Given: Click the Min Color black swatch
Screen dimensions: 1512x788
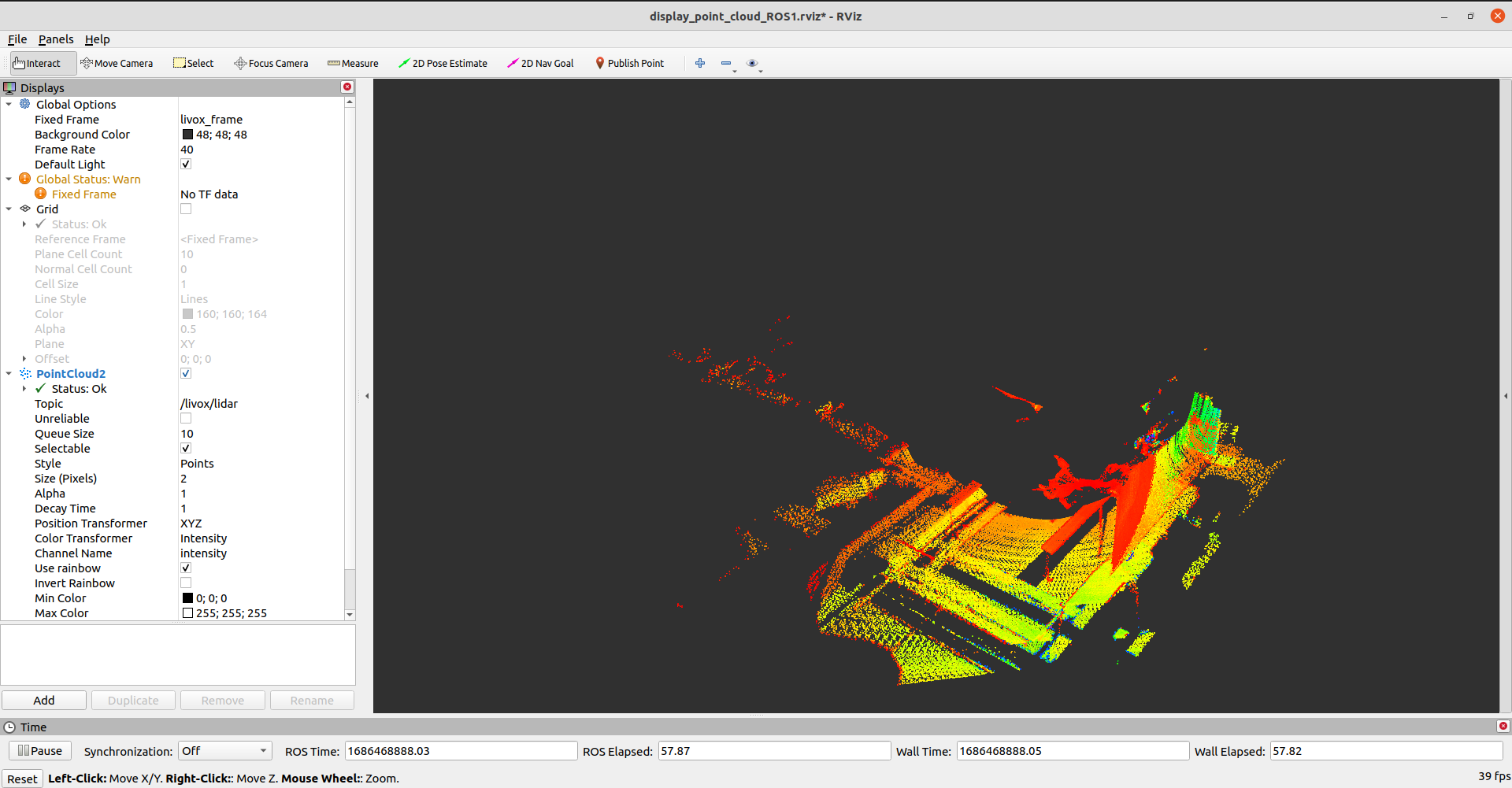Looking at the screenshot, I should click(x=187, y=598).
